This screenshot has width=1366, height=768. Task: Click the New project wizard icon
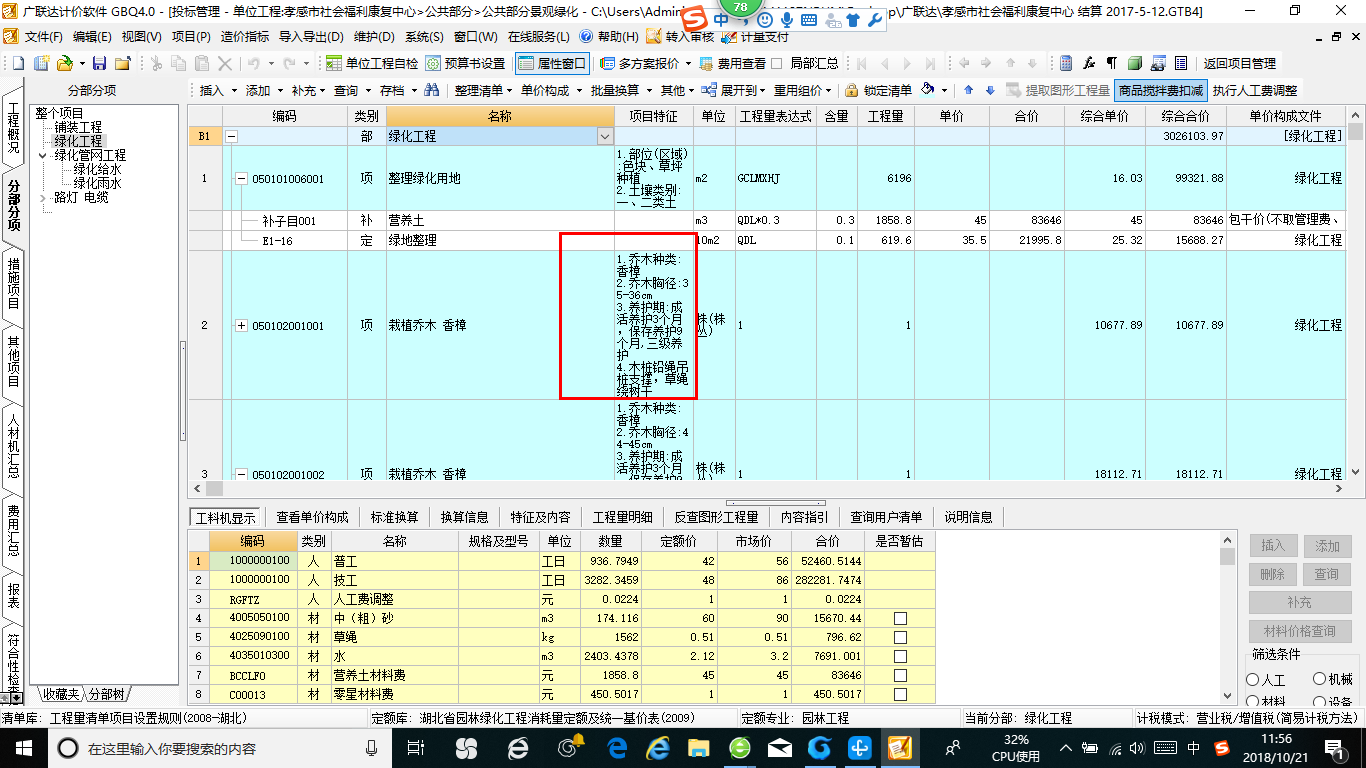tap(41, 63)
